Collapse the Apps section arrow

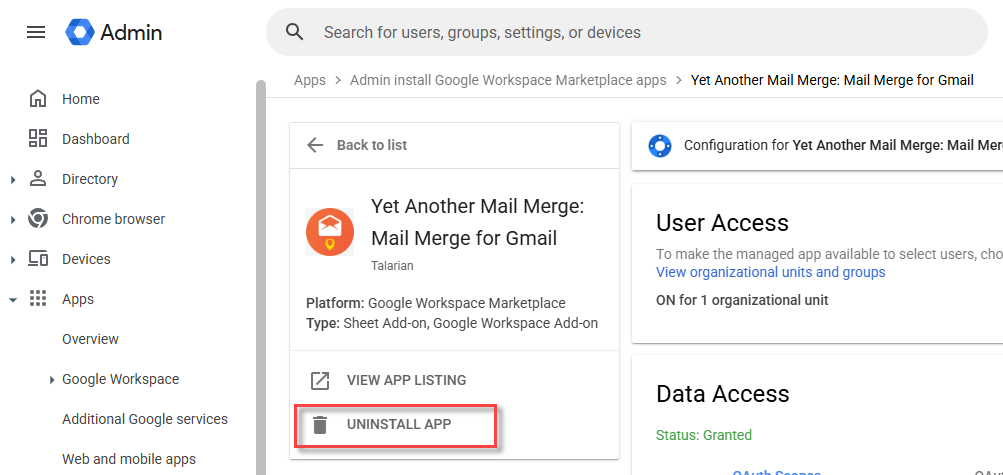click(13, 300)
